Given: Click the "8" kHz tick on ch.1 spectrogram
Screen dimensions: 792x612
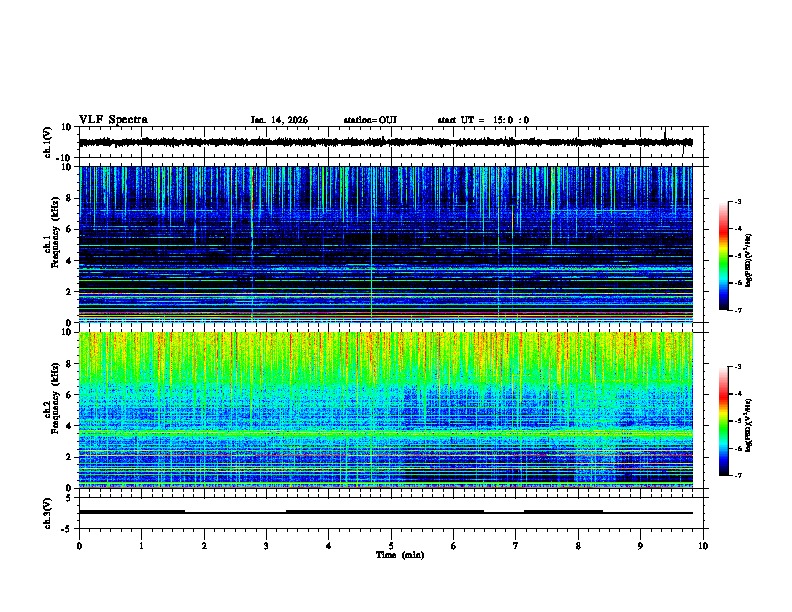Looking at the screenshot, I should [x=69, y=198].
